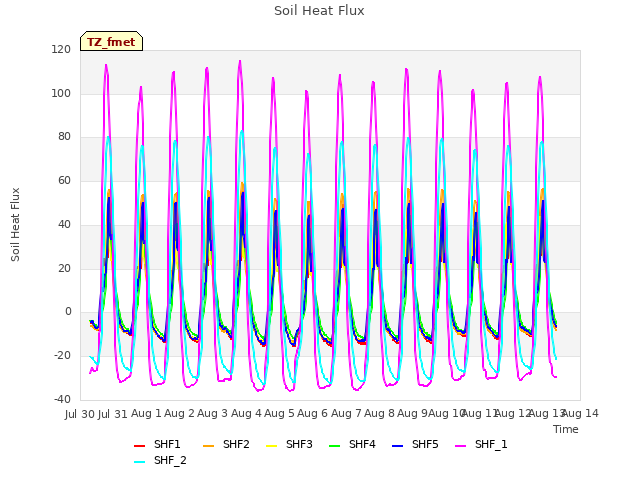Screen dimensions: 640x480
Task: Select the SHF_2 legend entry
Action: [x=160, y=460]
